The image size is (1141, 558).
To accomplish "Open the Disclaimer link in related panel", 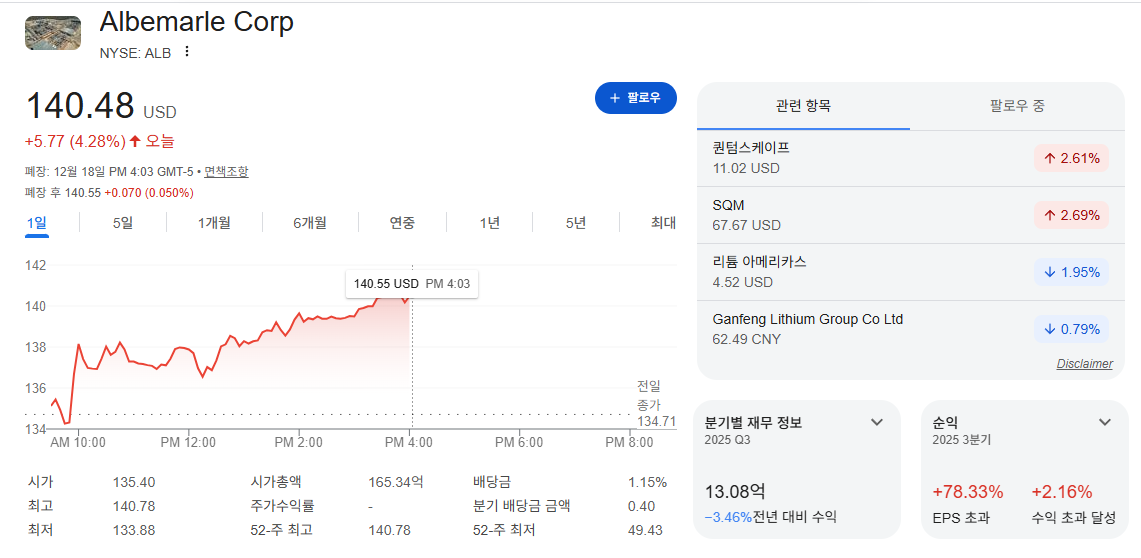I will (x=1084, y=364).
